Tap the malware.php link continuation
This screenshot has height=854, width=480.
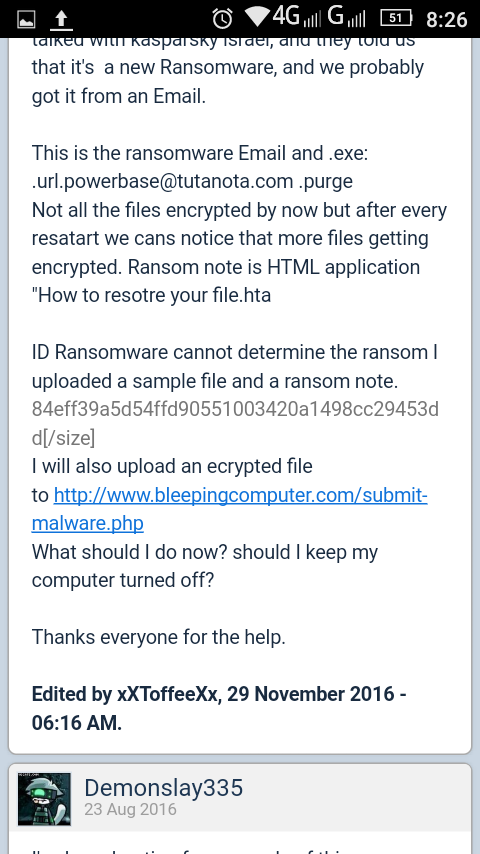point(88,524)
